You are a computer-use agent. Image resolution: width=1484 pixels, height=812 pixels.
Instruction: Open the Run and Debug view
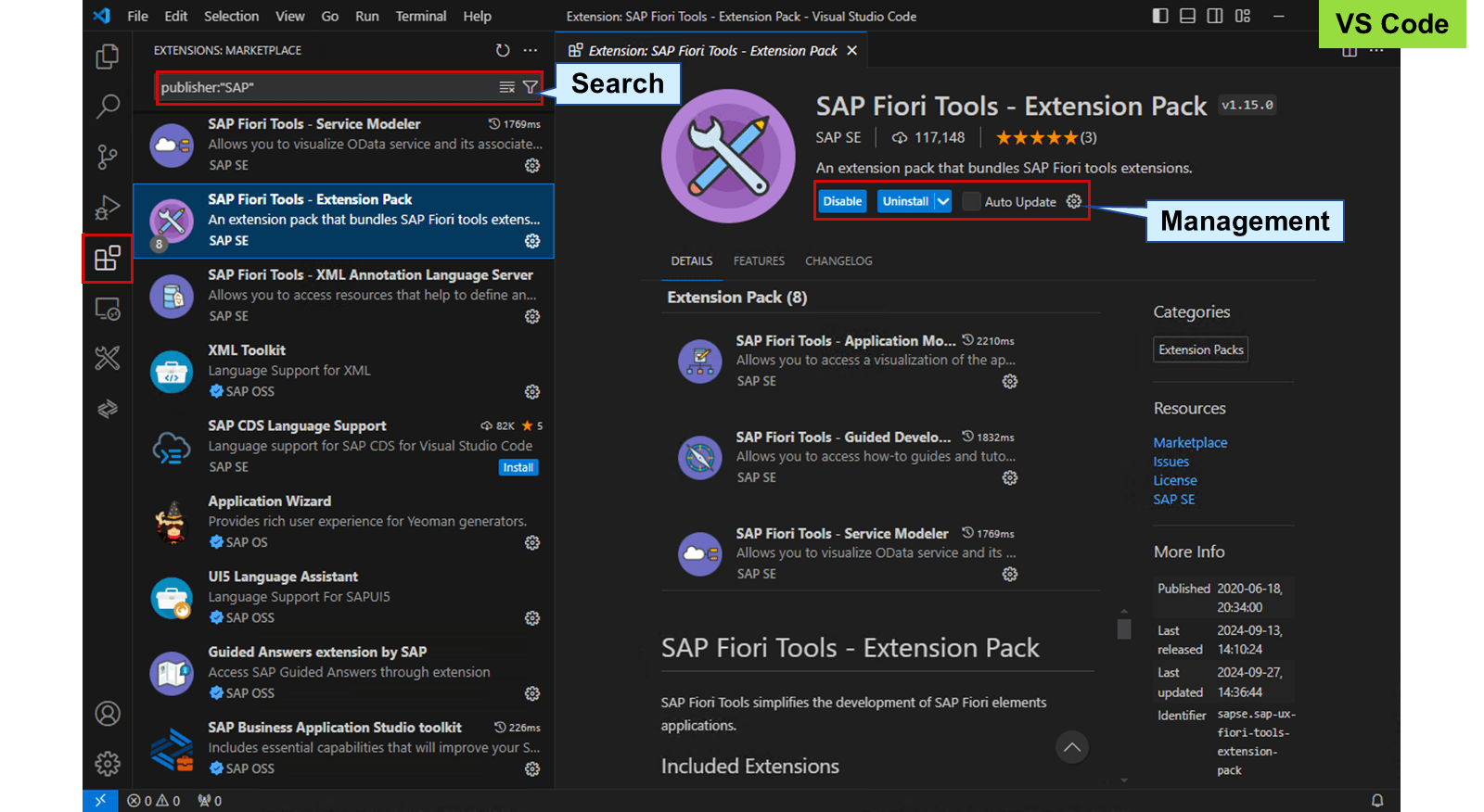pos(108,207)
